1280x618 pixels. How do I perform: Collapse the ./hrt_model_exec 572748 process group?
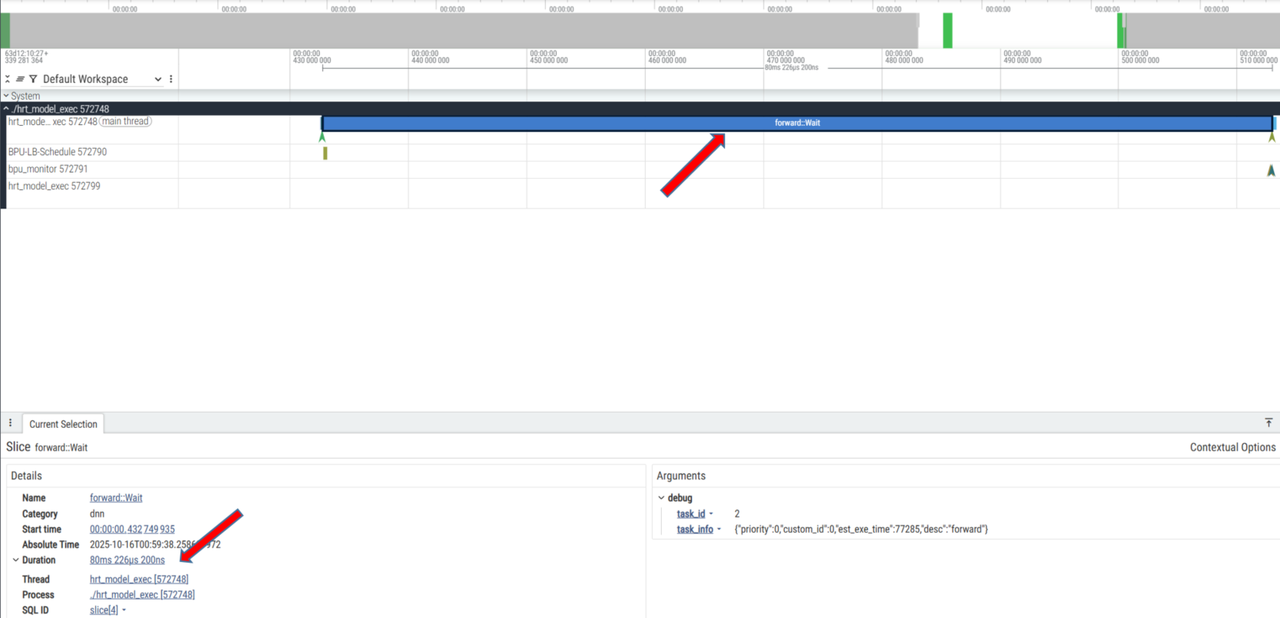coord(6,108)
